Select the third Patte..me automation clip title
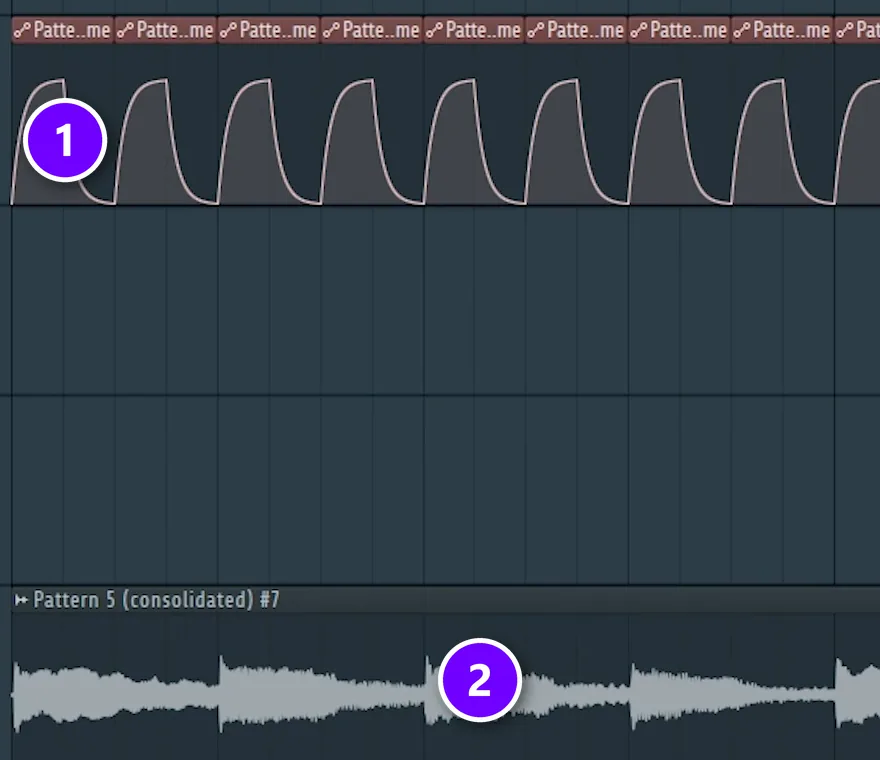 point(278,30)
